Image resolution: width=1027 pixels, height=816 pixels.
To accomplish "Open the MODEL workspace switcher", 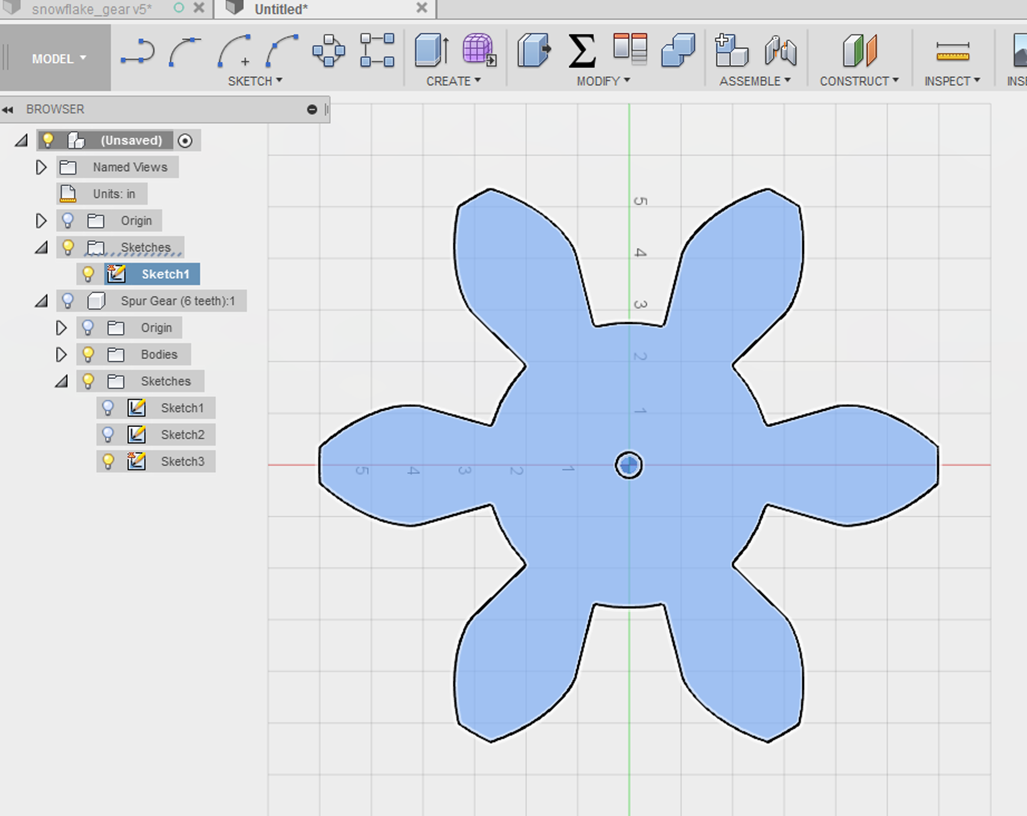I will (55, 58).
